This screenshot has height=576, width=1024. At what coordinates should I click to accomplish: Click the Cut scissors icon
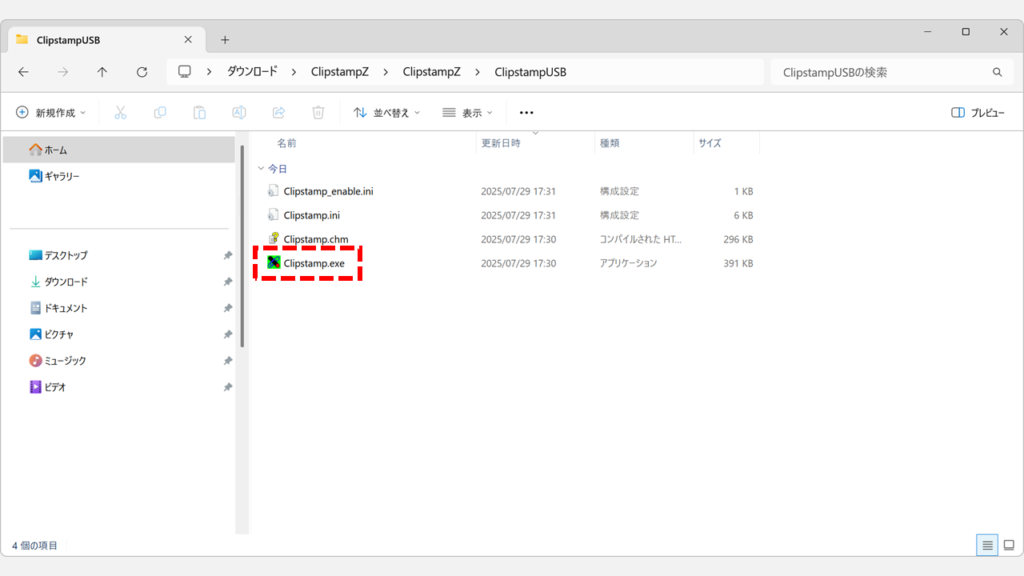120,113
